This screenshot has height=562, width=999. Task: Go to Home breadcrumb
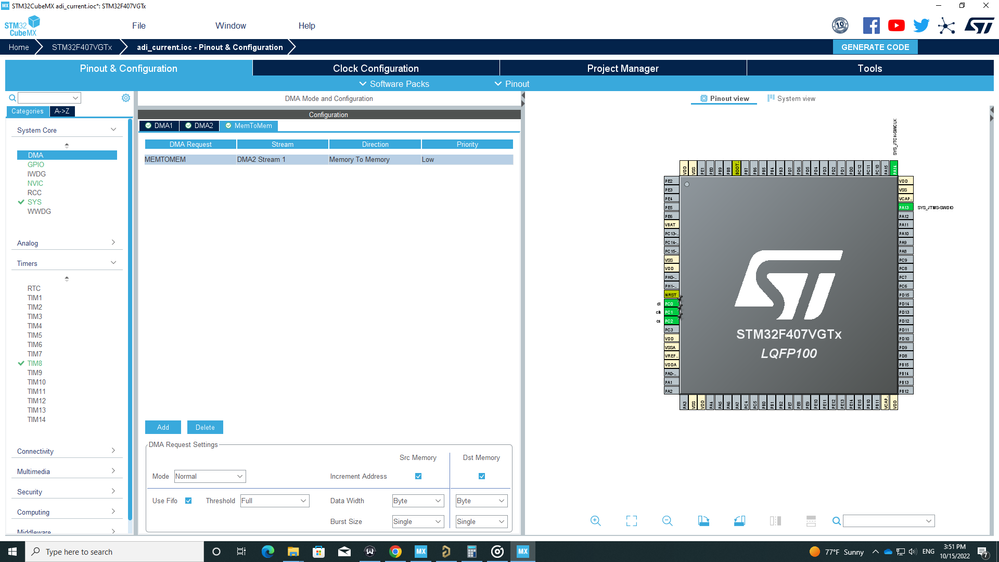coord(18,47)
